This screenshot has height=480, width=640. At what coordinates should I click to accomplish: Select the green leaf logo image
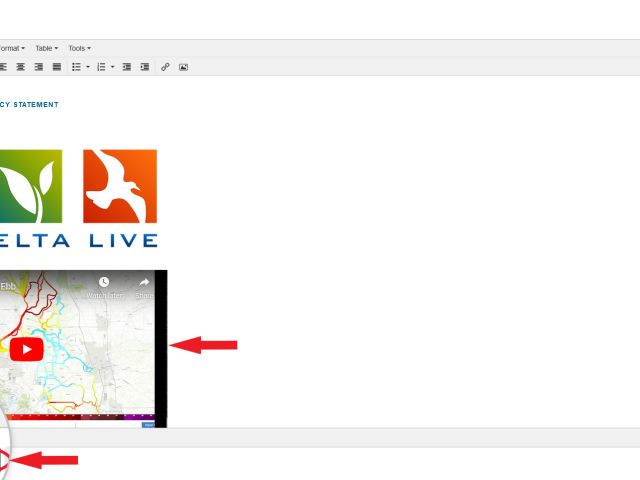coord(31,186)
